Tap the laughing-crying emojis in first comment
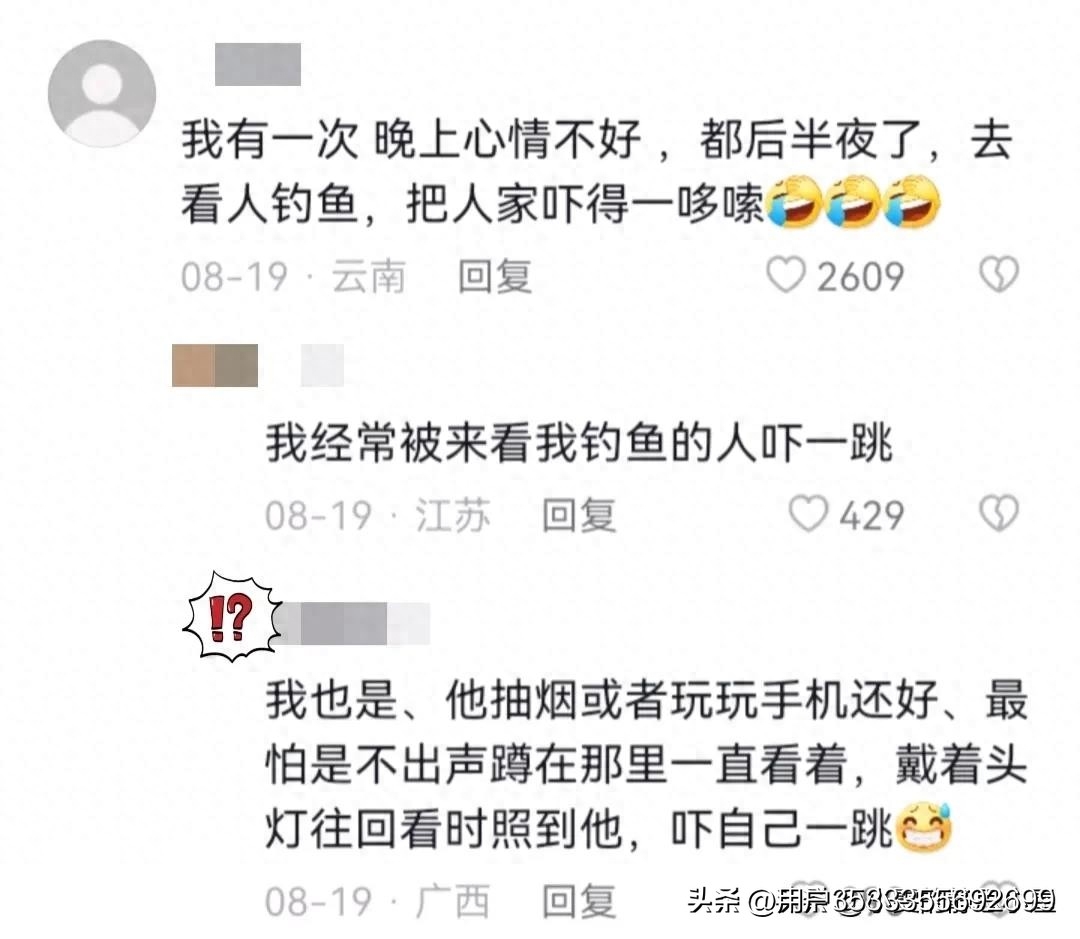This screenshot has width=1080, height=939. click(853, 200)
